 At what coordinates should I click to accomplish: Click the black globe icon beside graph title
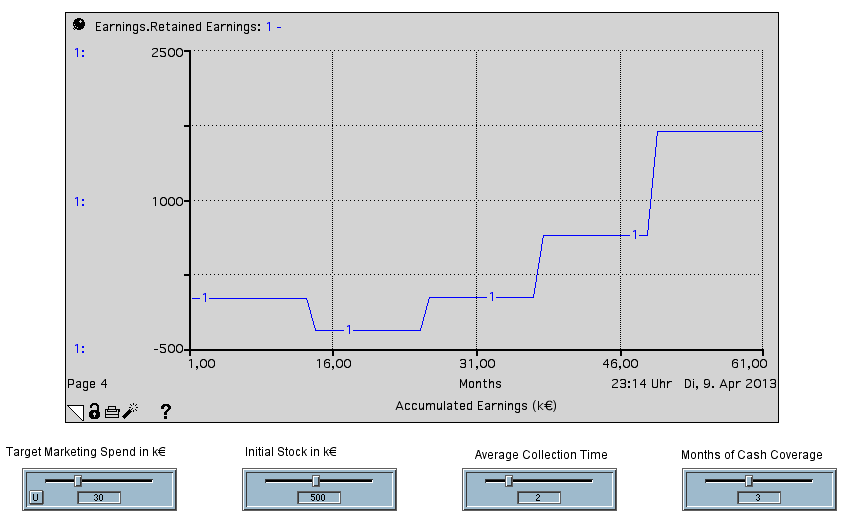[x=79, y=24]
